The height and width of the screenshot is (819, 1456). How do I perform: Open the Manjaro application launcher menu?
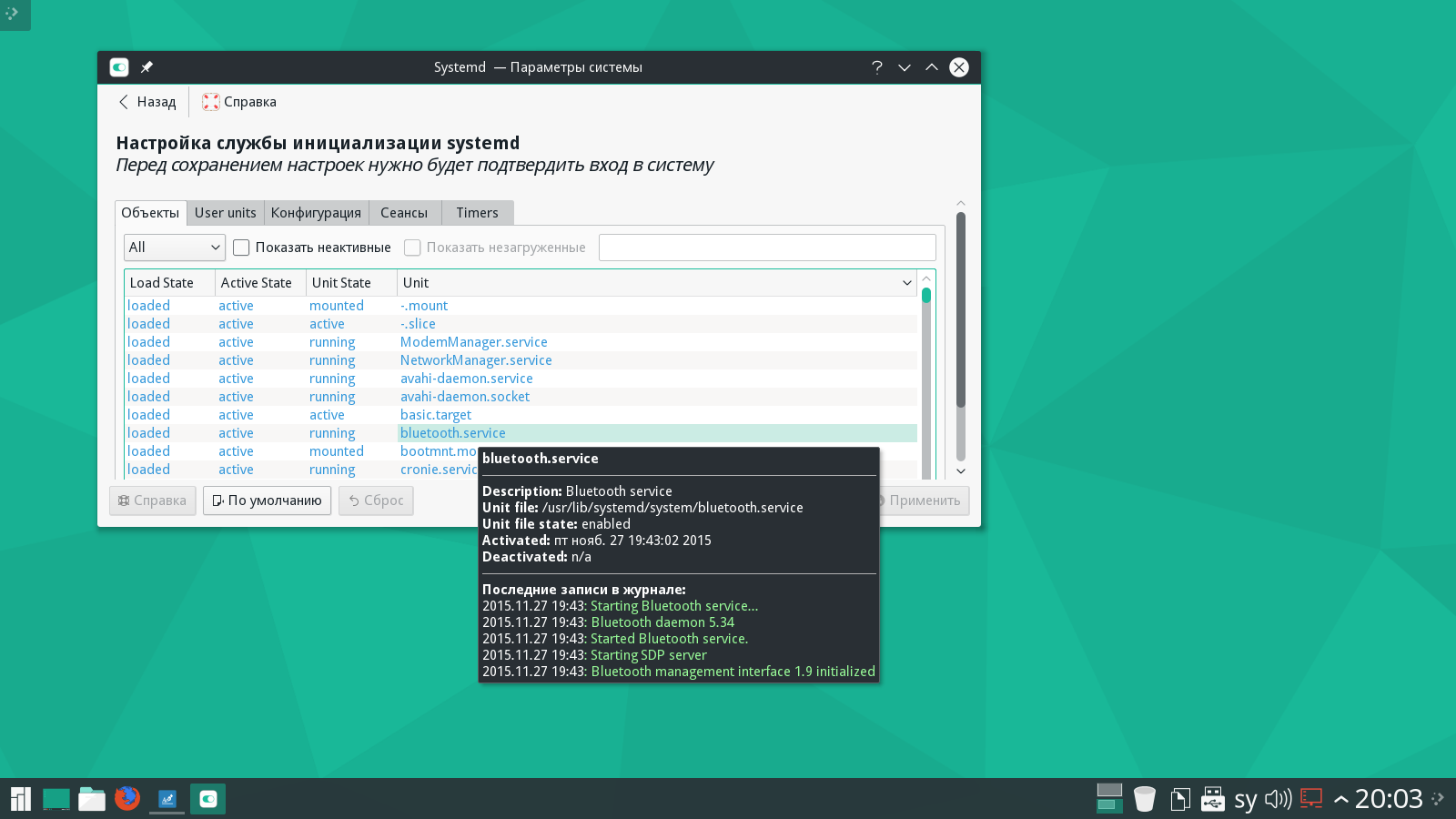click(x=20, y=799)
